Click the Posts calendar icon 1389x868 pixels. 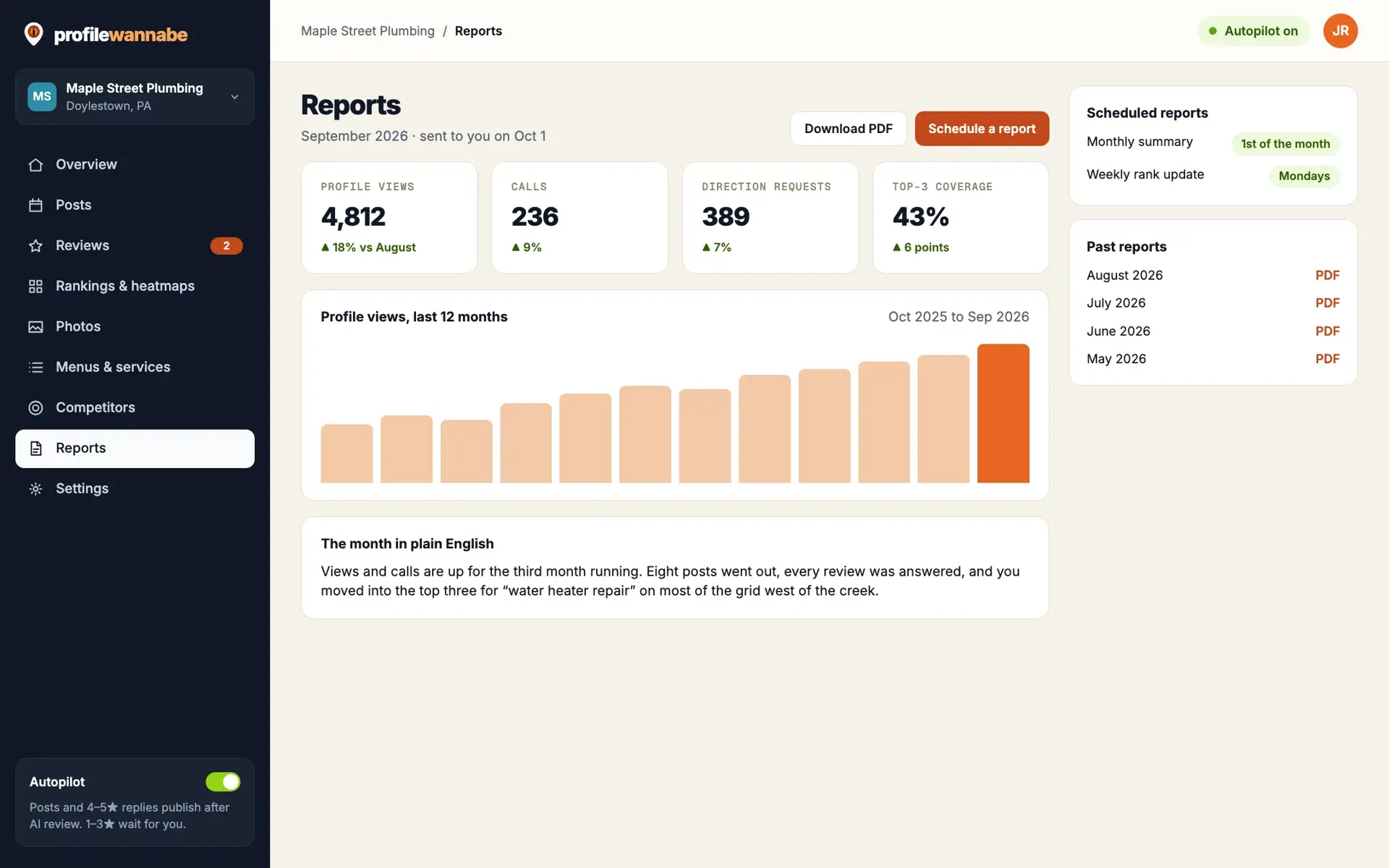click(35, 205)
